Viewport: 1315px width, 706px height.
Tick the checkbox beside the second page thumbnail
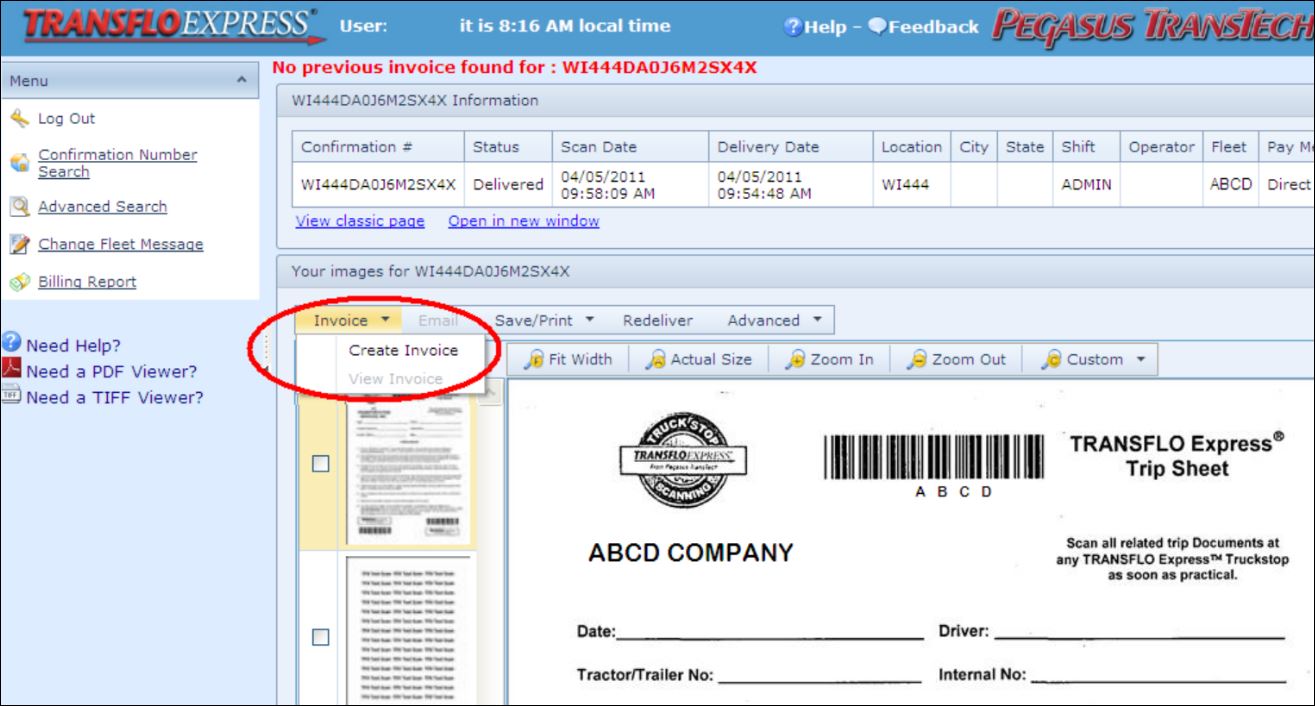pos(320,636)
